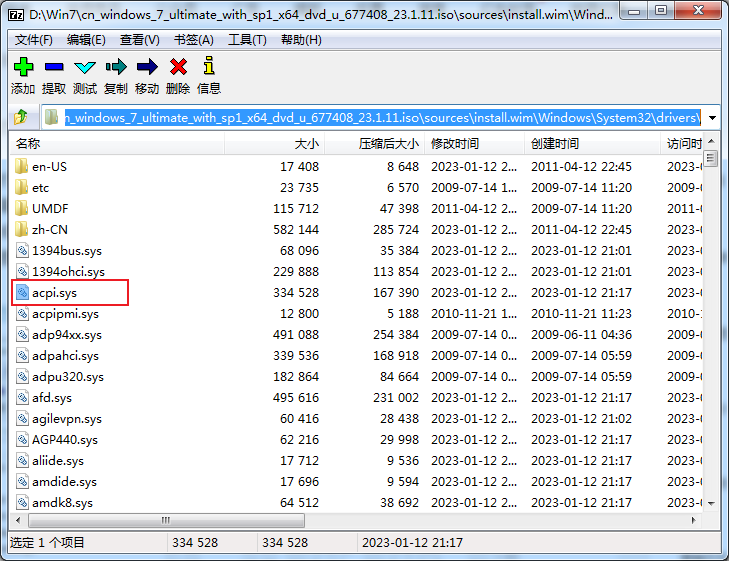This screenshot has width=729, height=561.
Task: Click the amdk8.sys file icon
Action: tap(22, 502)
